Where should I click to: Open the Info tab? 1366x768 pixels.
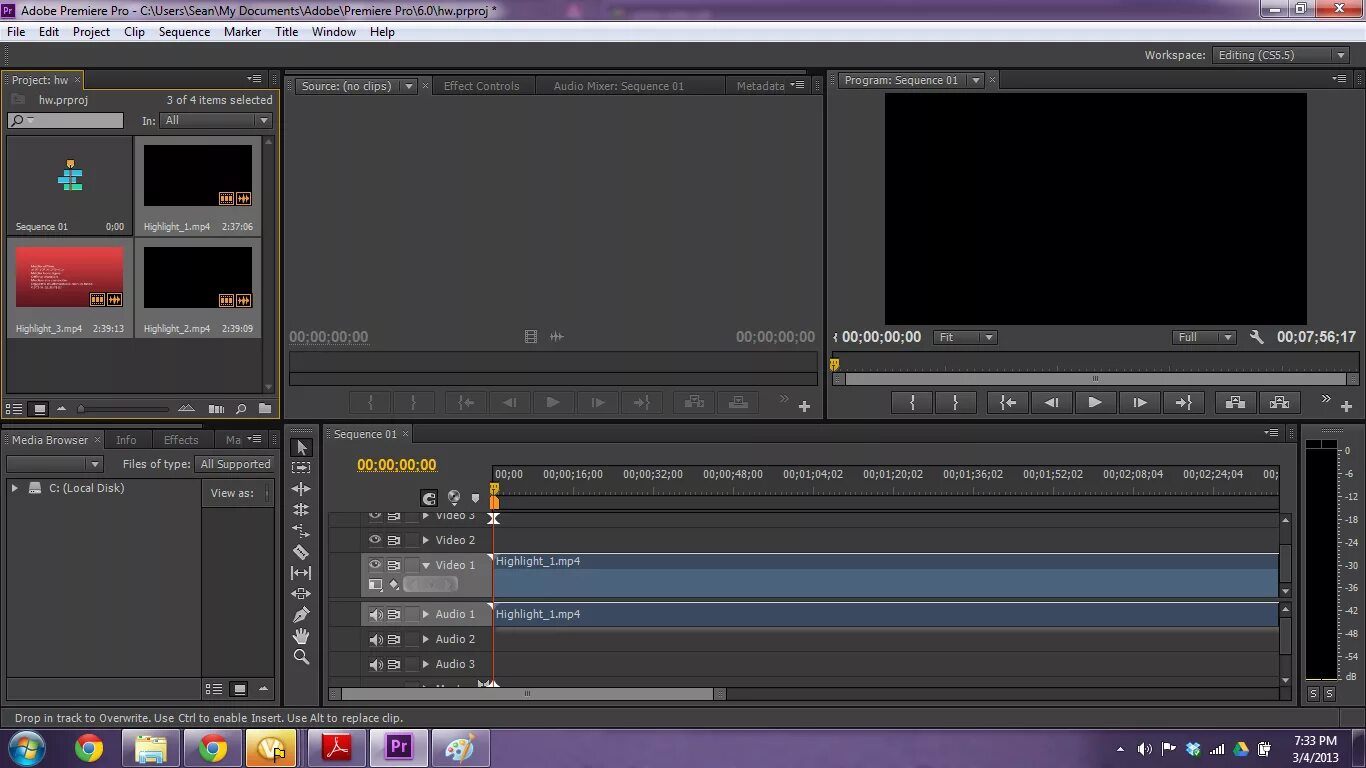(126, 440)
